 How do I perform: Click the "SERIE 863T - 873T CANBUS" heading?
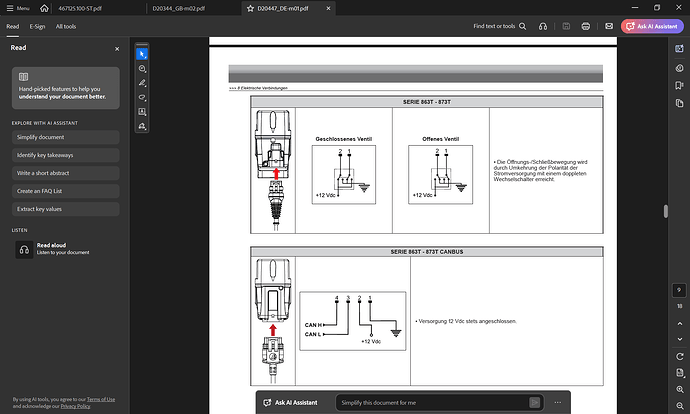(426, 252)
